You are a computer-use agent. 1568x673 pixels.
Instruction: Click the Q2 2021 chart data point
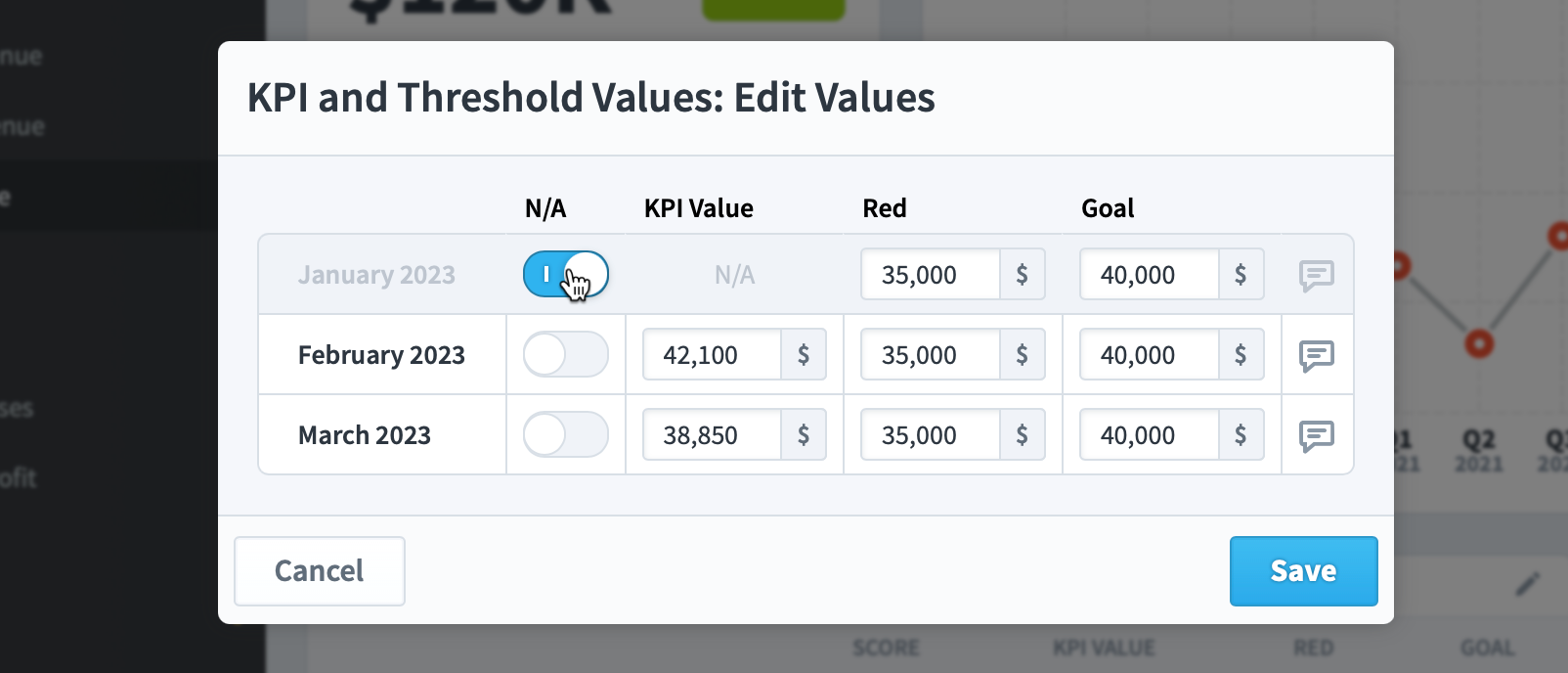tap(1479, 343)
